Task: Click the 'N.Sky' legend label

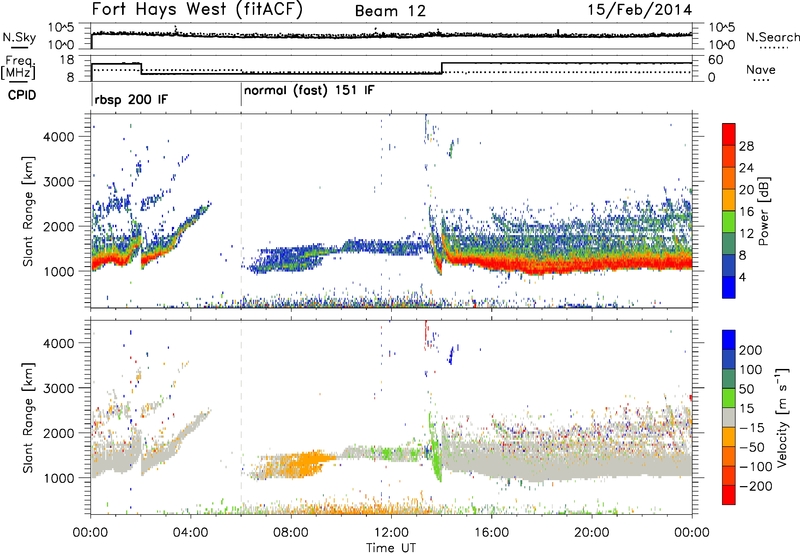Action: click(x=19, y=37)
